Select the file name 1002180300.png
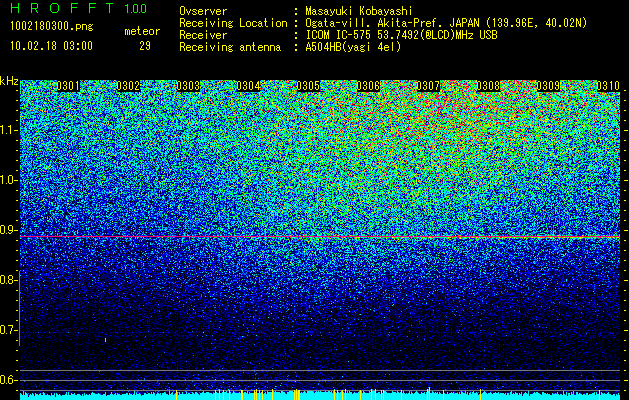 click(x=52, y=27)
